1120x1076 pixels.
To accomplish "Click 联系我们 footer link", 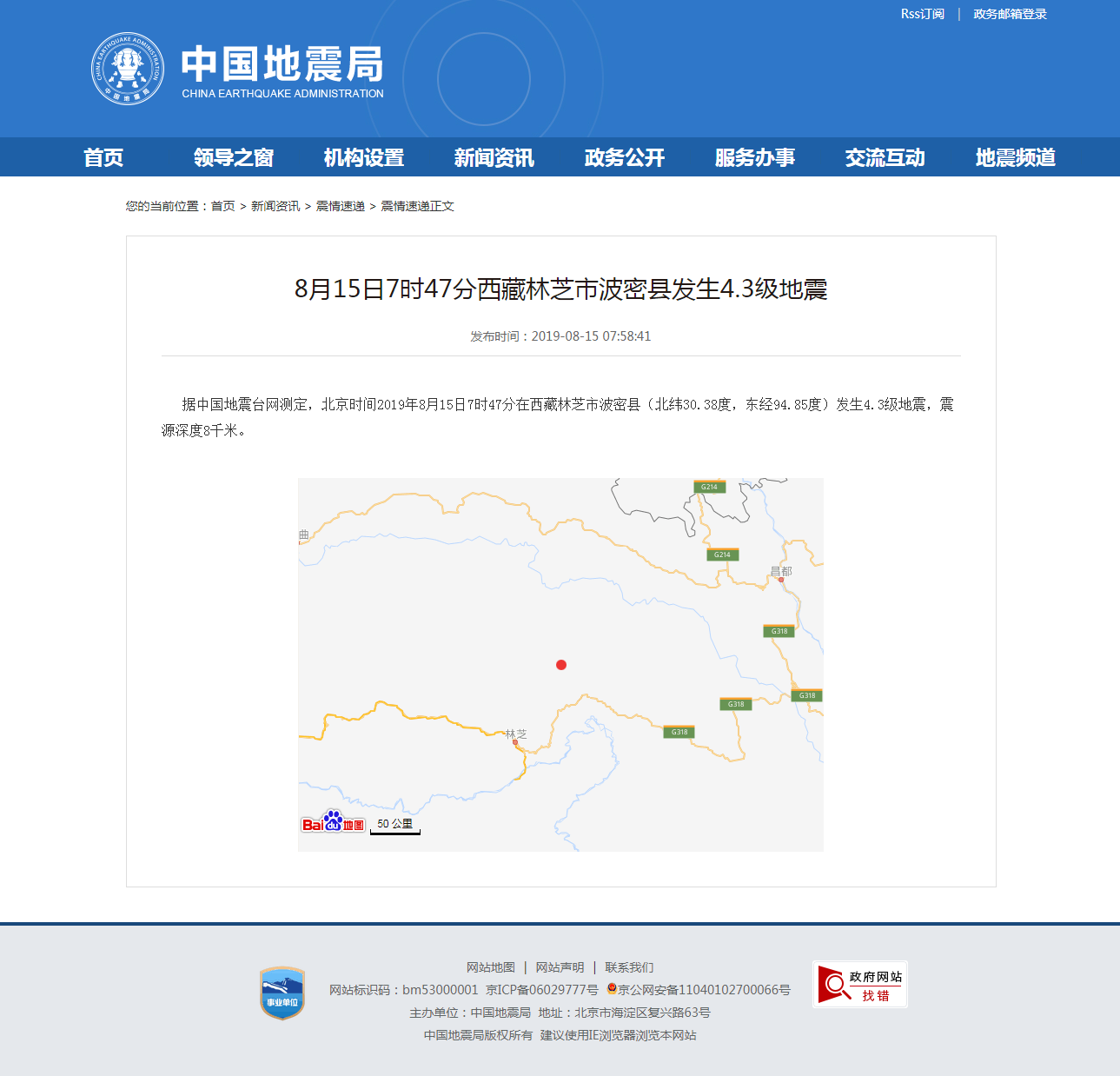I will pos(630,966).
